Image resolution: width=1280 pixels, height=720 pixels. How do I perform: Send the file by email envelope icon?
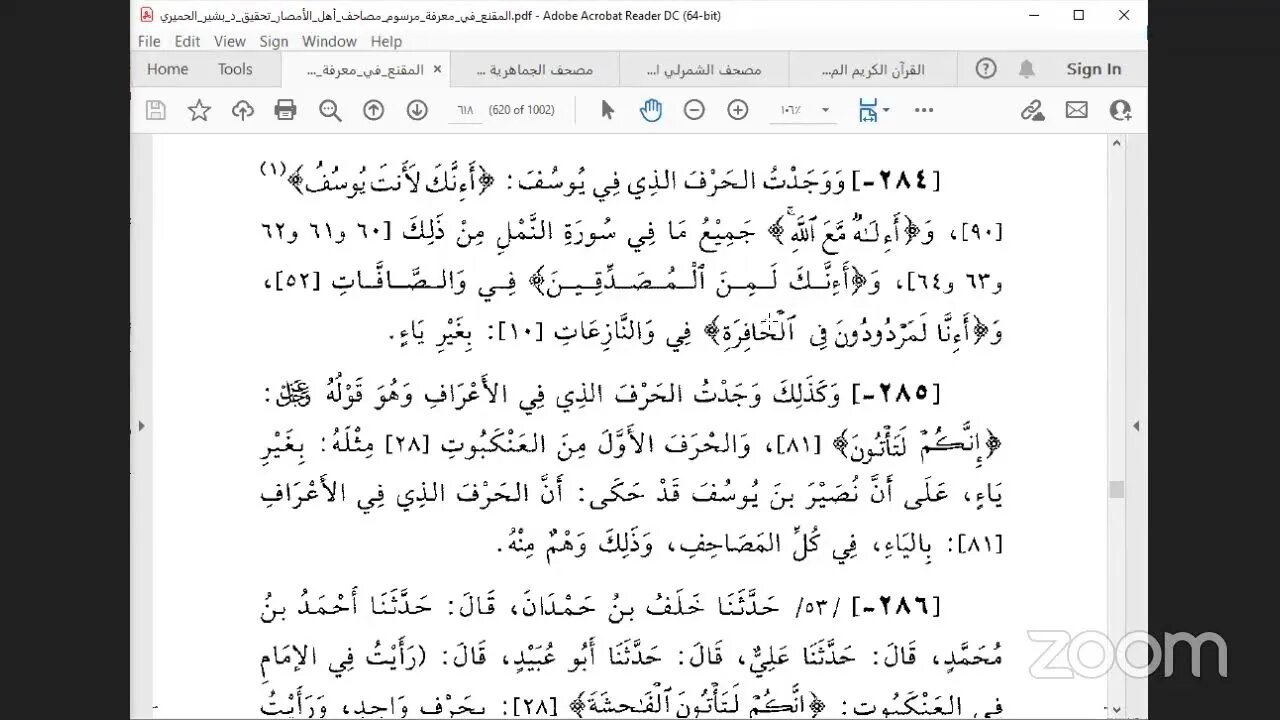(x=1076, y=110)
